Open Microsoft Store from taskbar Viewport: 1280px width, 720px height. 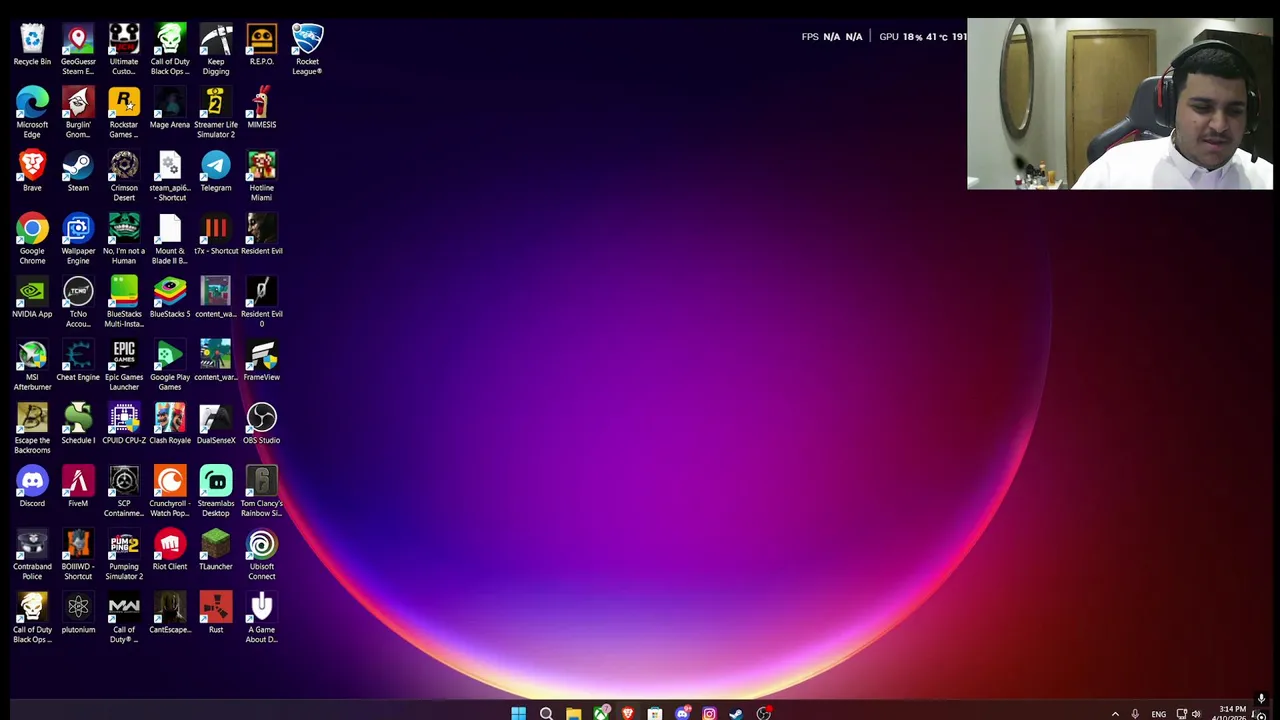[x=654, y=713]
